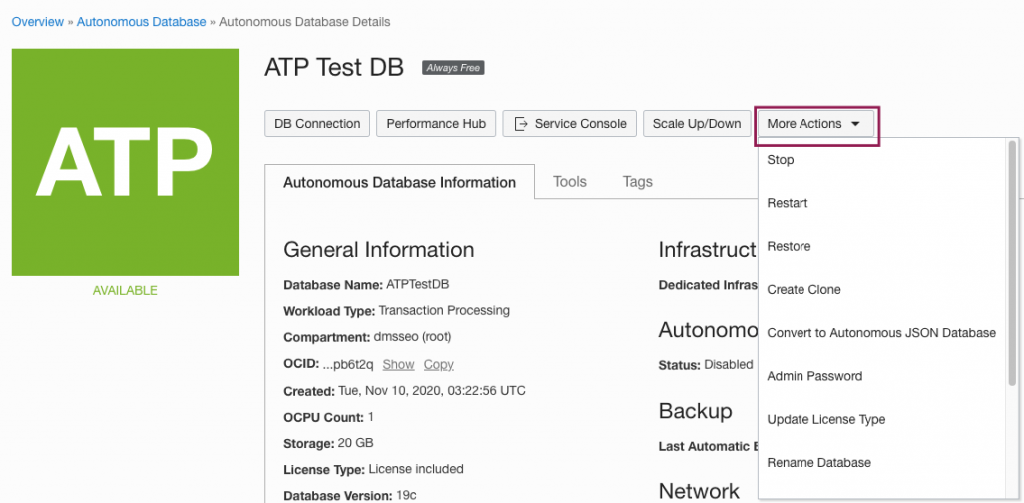Click compartment dmsseo (root) value

(x=412, y=337)
